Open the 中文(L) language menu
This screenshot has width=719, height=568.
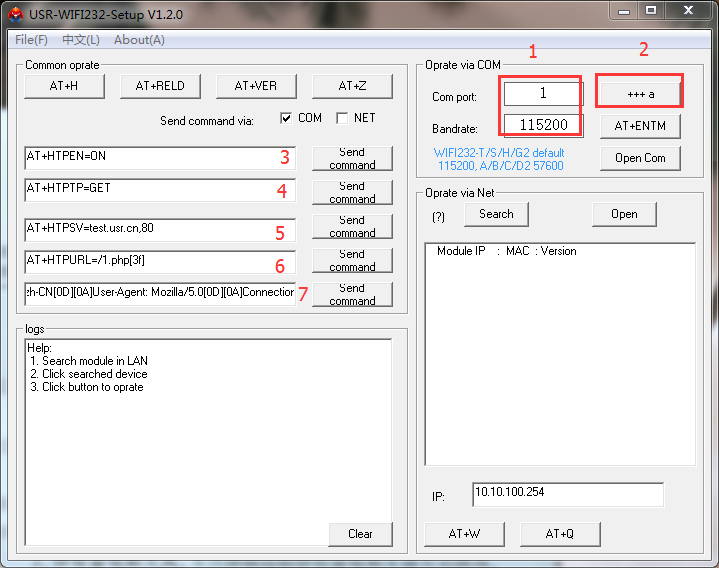(81, 40)
